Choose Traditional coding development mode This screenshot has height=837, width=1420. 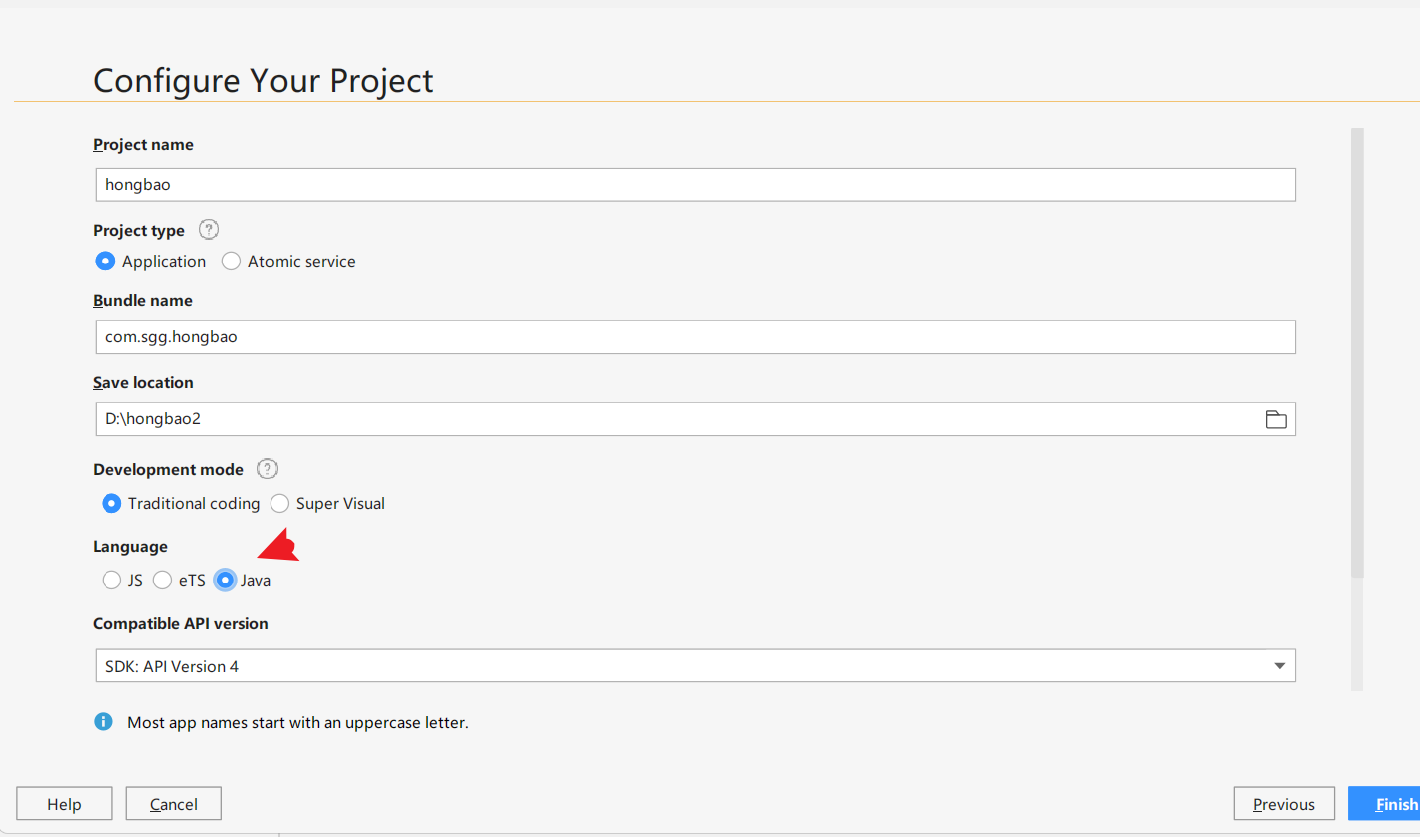[112, 503]
